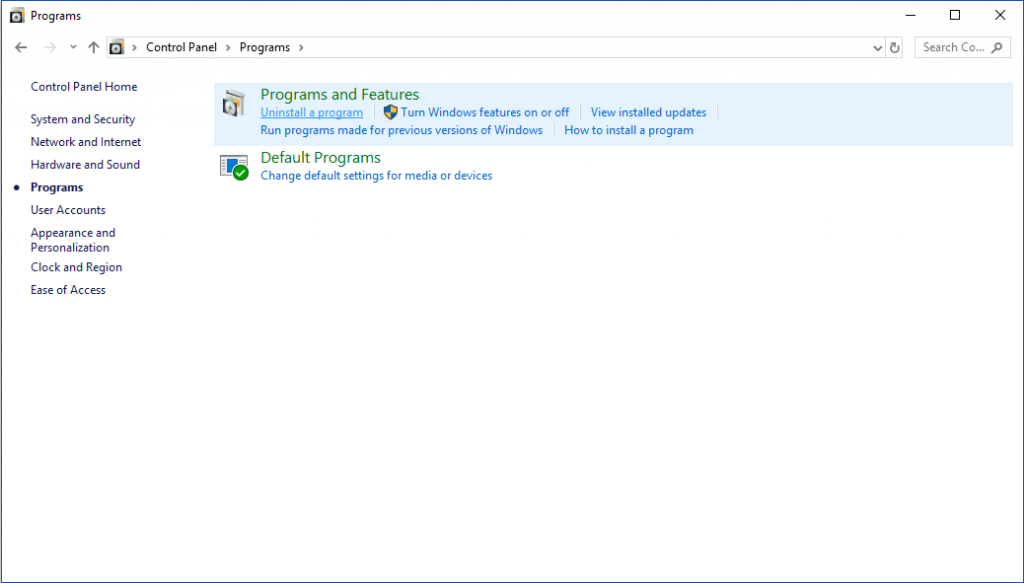Click How to install a program

pyautogui.click(x=629, y=130)
